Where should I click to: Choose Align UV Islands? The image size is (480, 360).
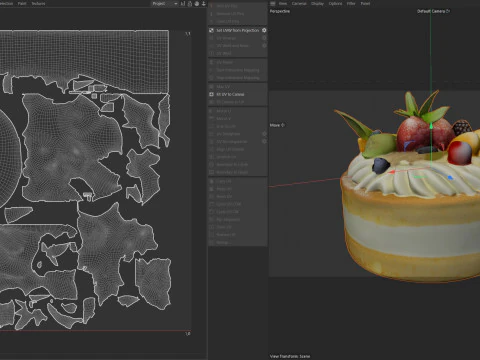pyautogui.click(x=238, y=149)
